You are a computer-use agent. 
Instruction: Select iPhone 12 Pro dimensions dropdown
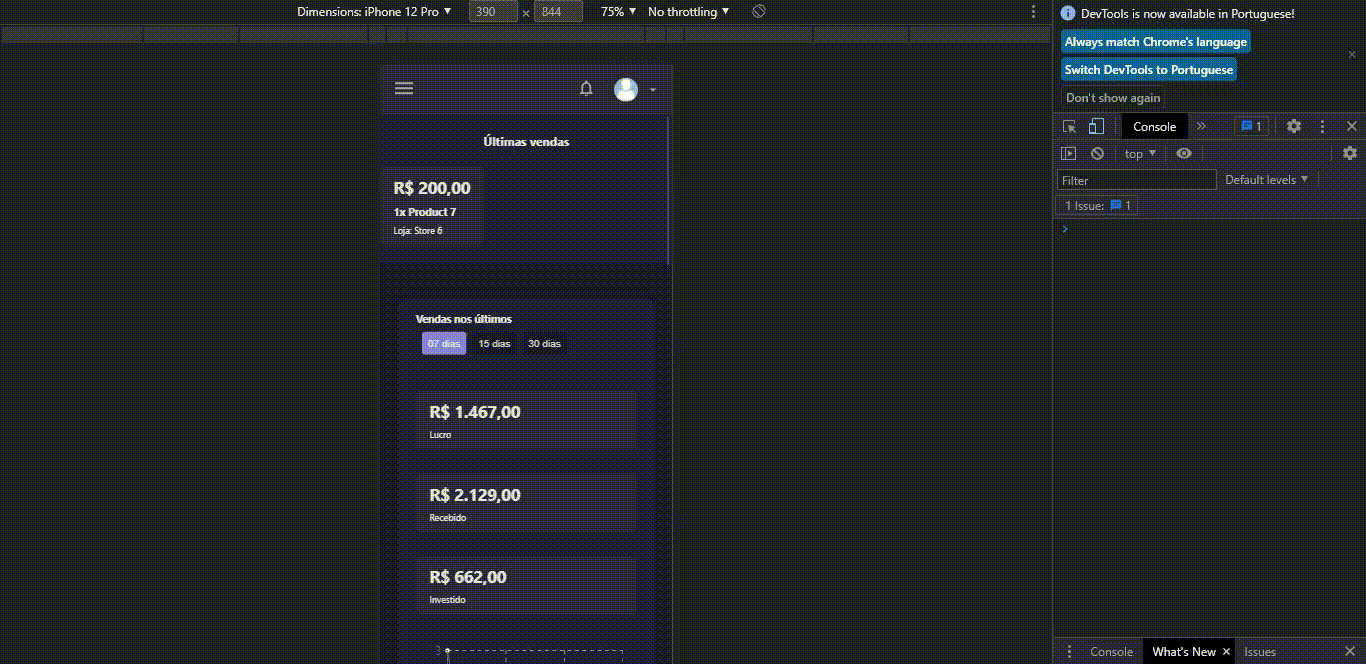(374, 12)
